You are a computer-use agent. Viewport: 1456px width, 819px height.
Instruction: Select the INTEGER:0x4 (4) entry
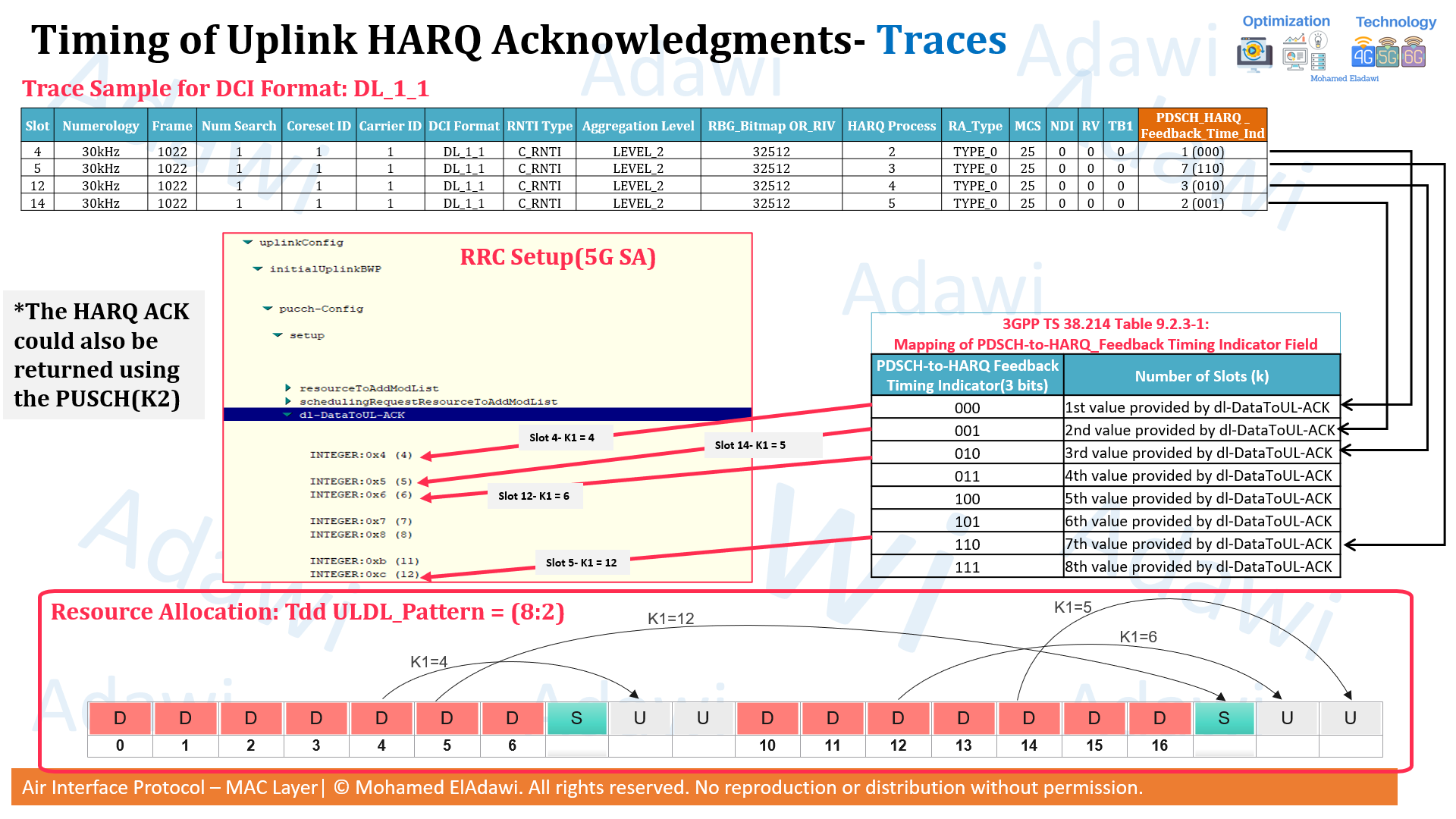360,455
